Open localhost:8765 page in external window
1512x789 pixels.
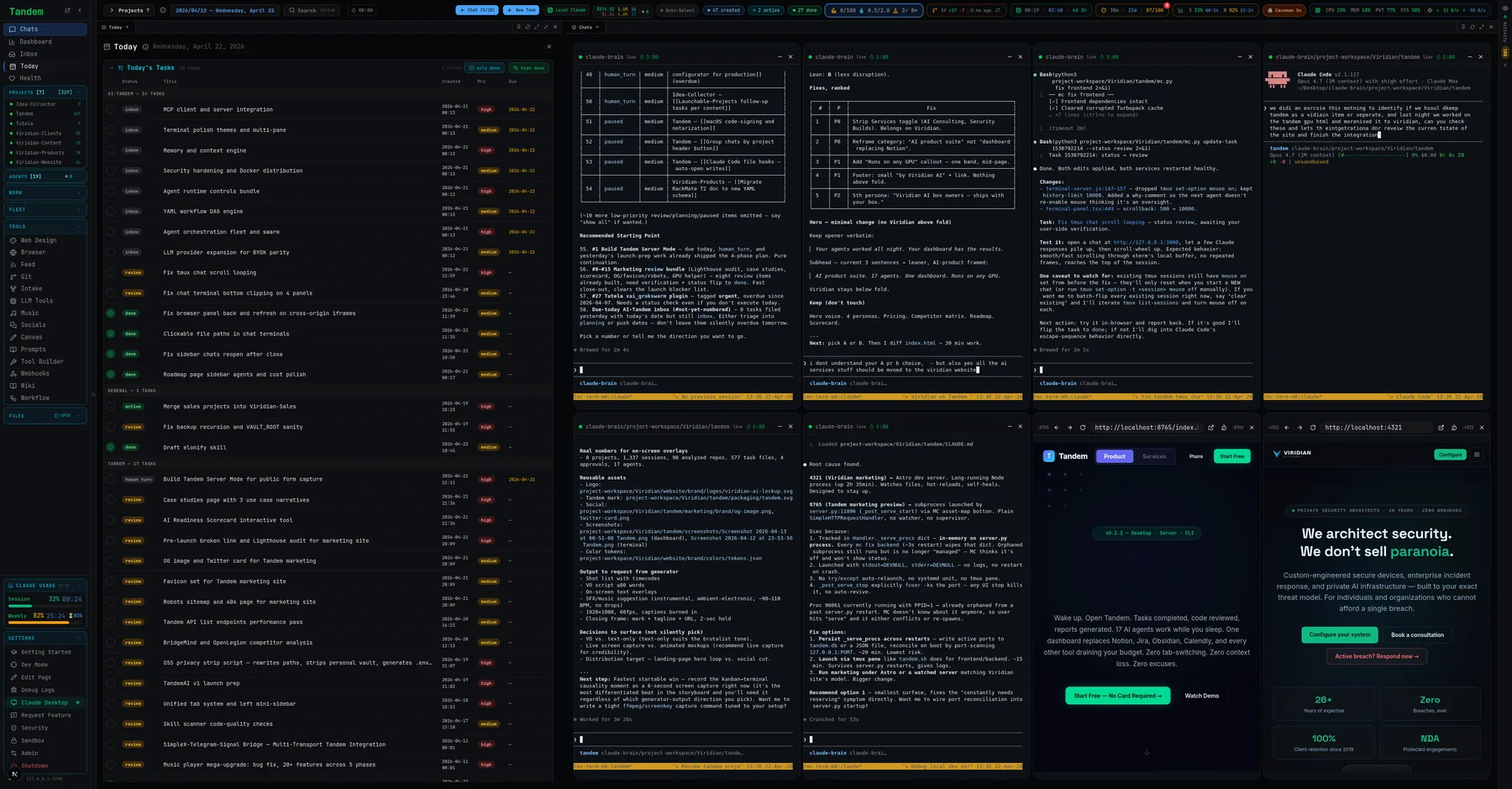(1210, 428)
